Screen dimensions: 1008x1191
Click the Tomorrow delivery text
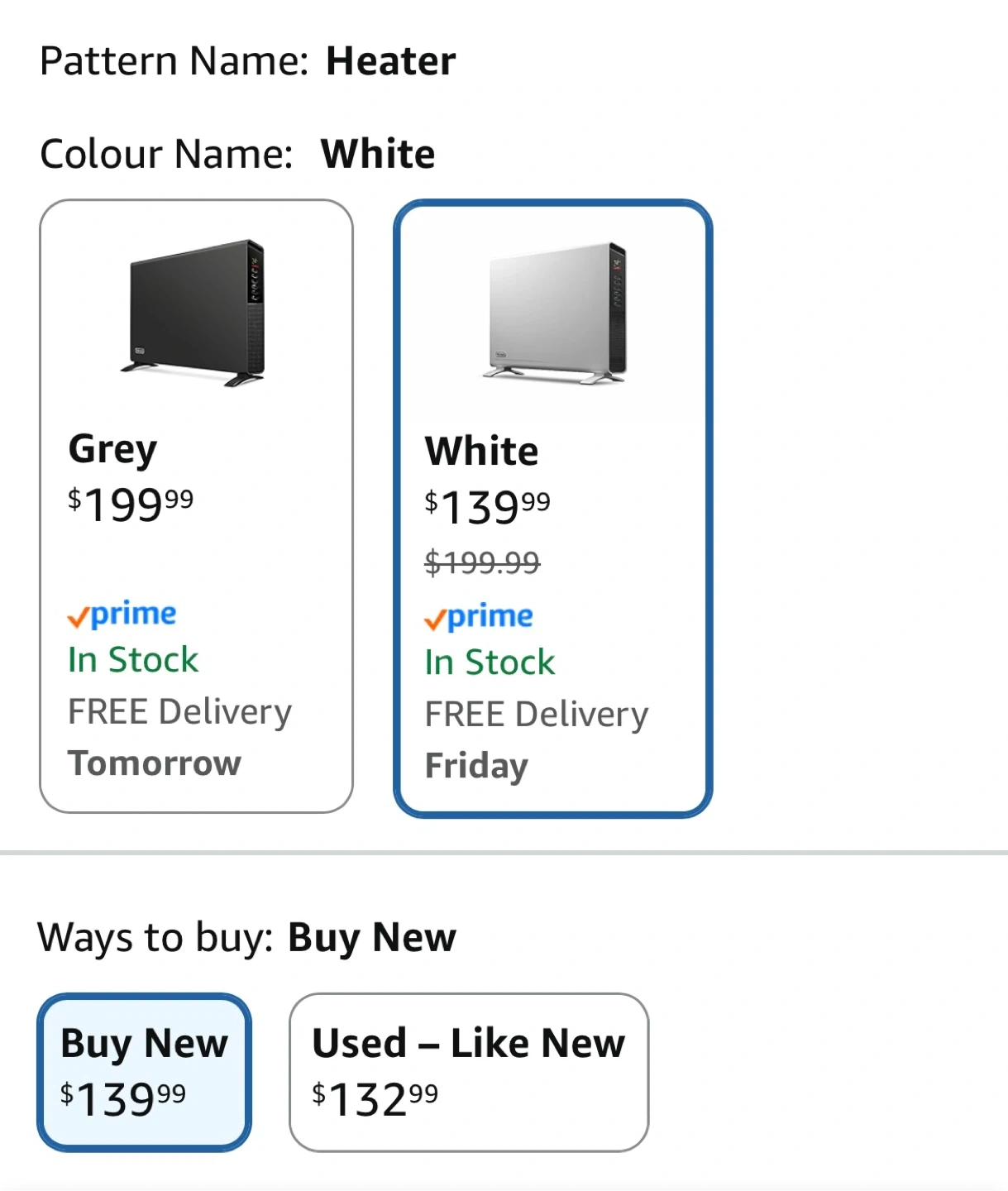click(155, 763)
